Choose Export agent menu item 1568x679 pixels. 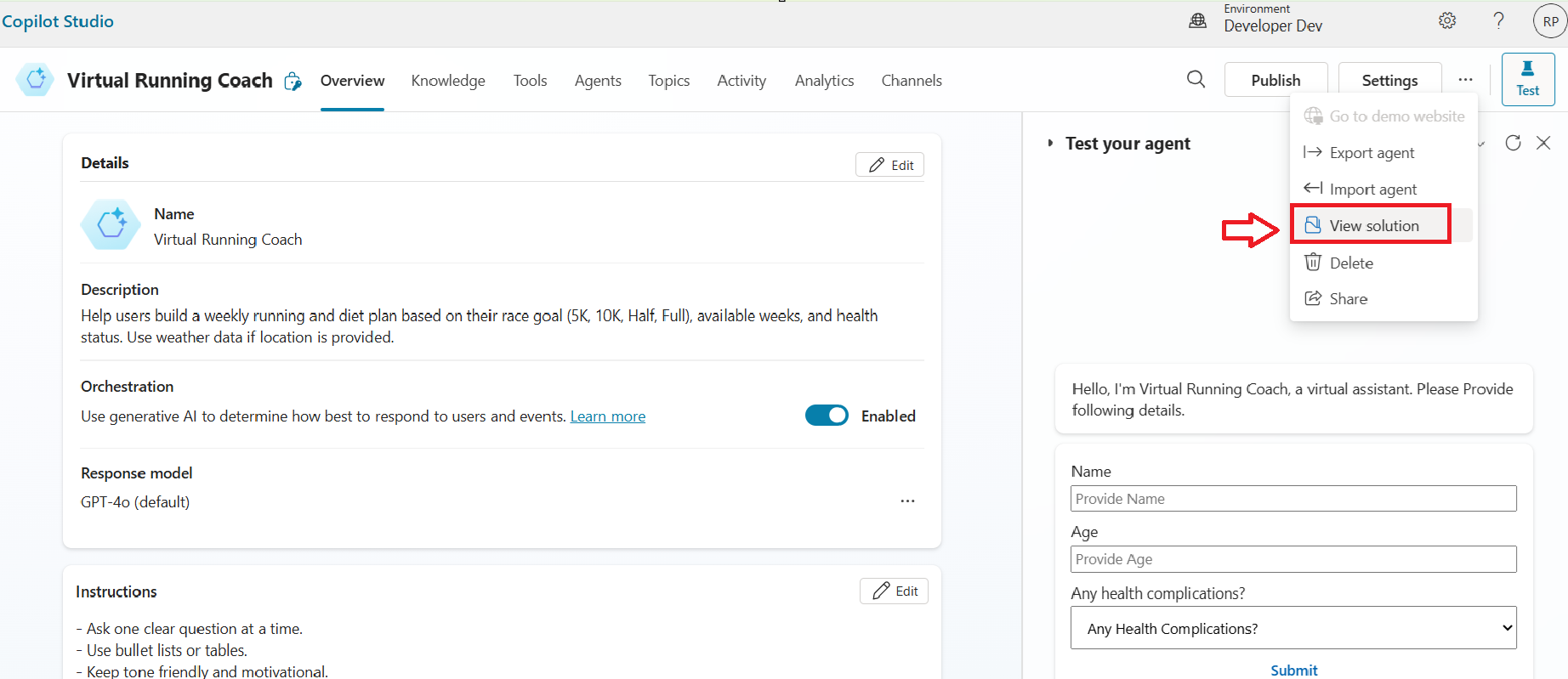pos(1371,153)
